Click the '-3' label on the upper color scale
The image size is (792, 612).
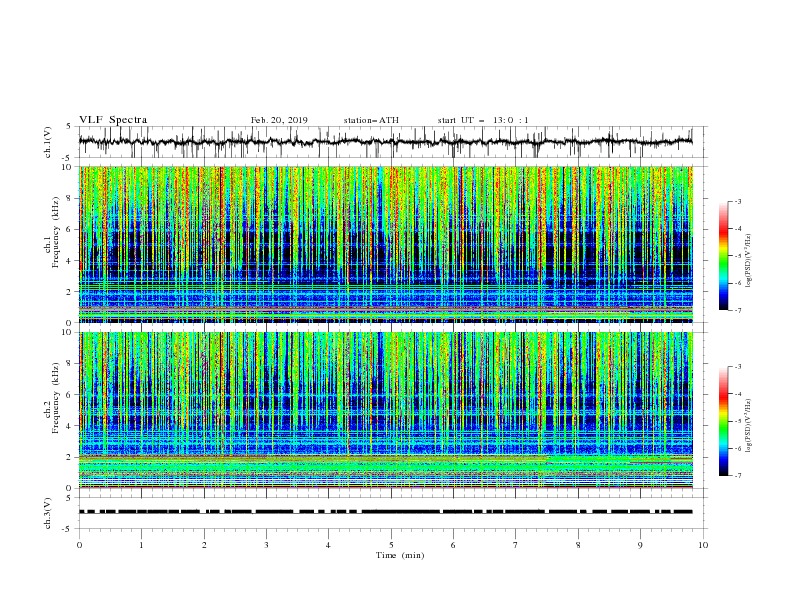737,201
